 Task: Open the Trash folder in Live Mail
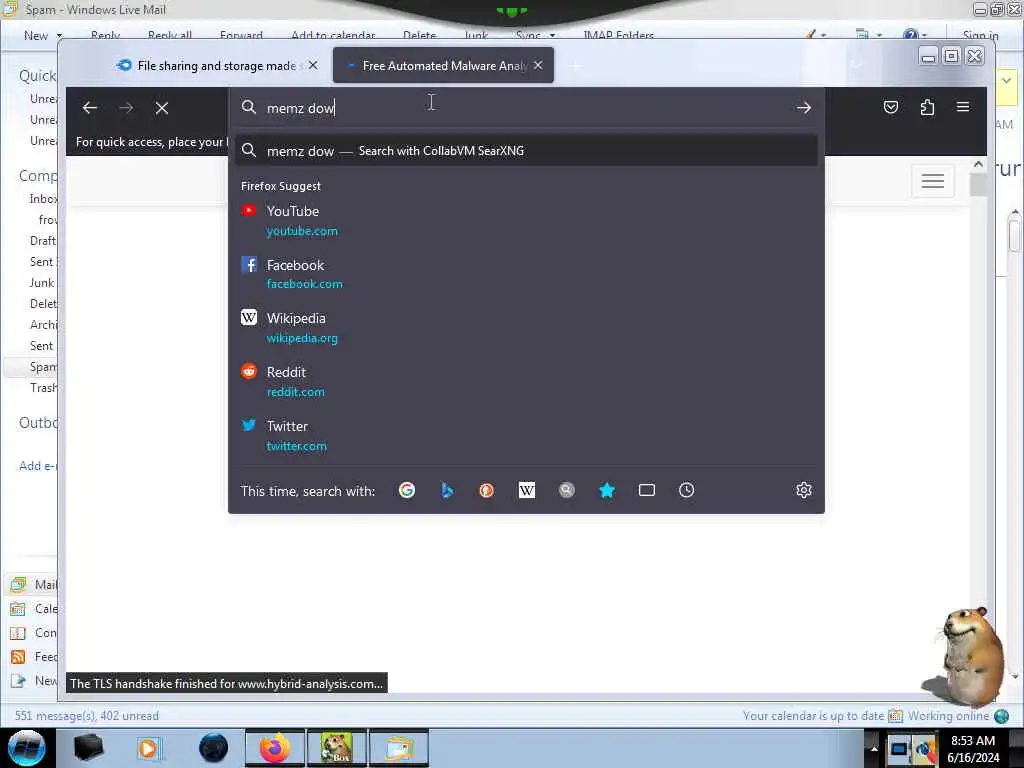43,388
